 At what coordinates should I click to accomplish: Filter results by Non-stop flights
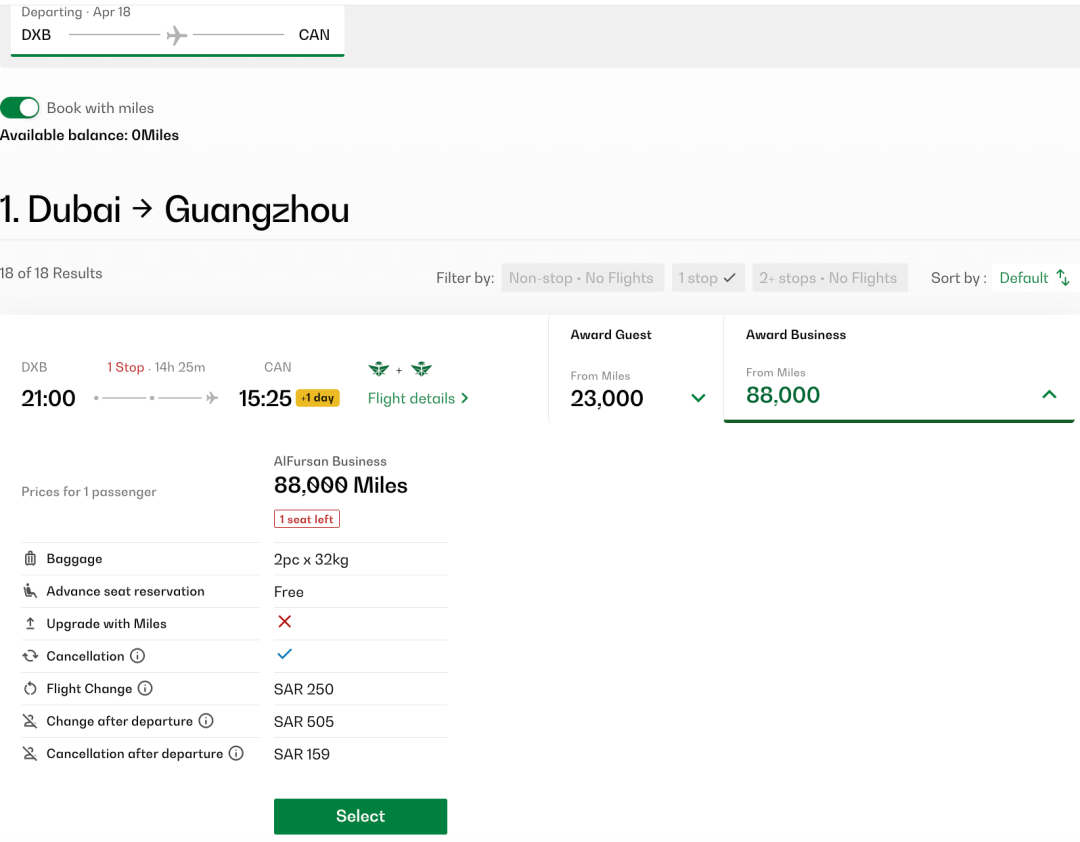click(x=582, y=278)
